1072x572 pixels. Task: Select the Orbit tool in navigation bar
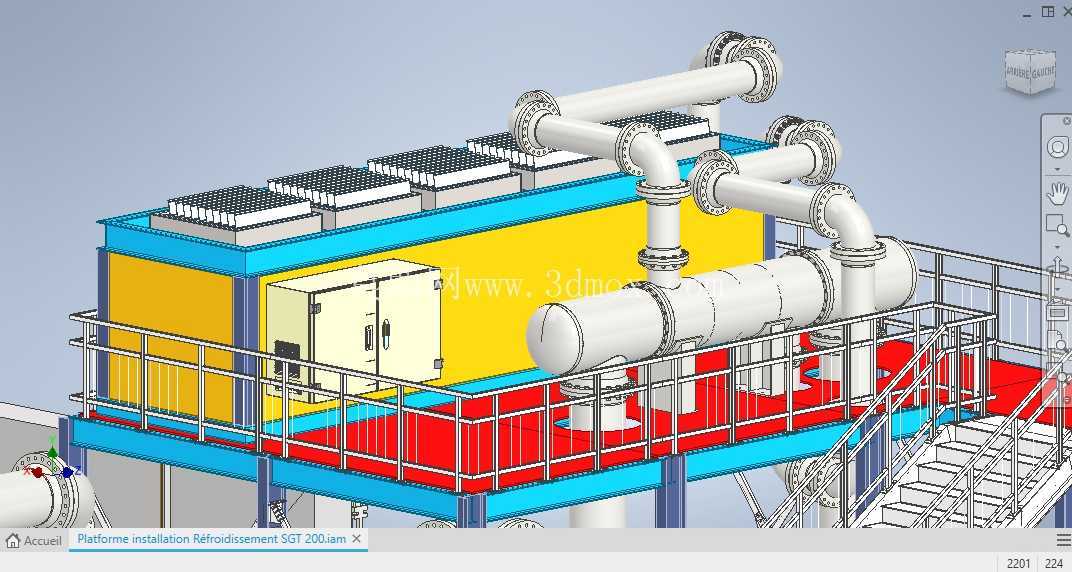(x=1058, y=268)
